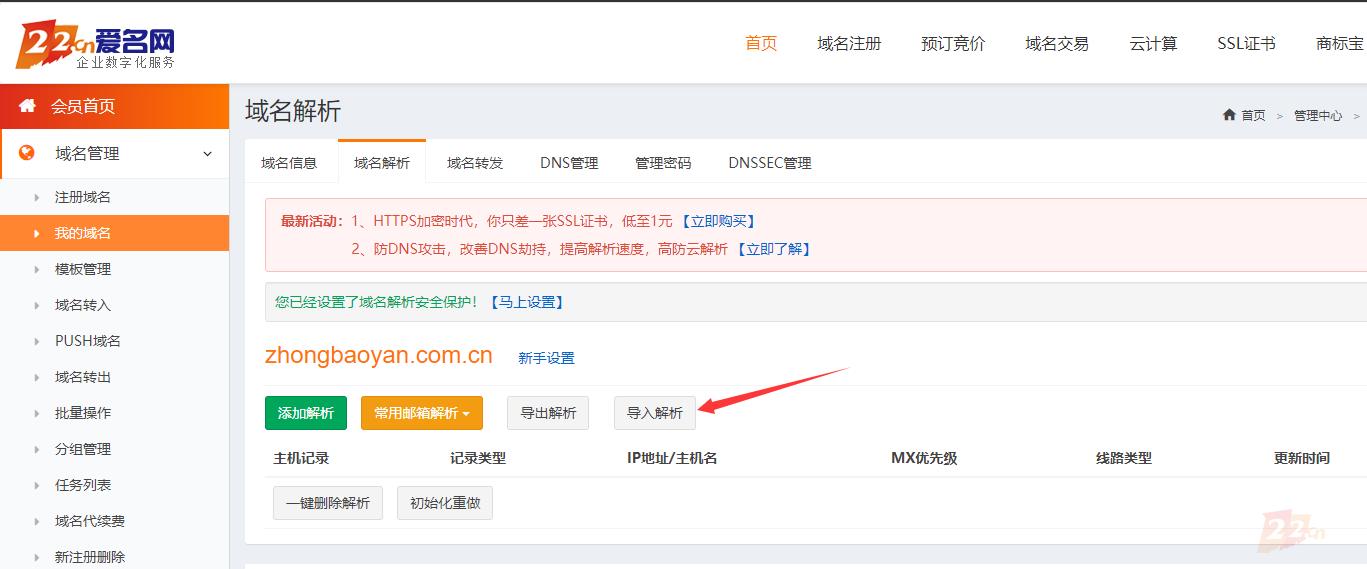
Task: Click the 记录类型 column header
Action: click(478, 458)
